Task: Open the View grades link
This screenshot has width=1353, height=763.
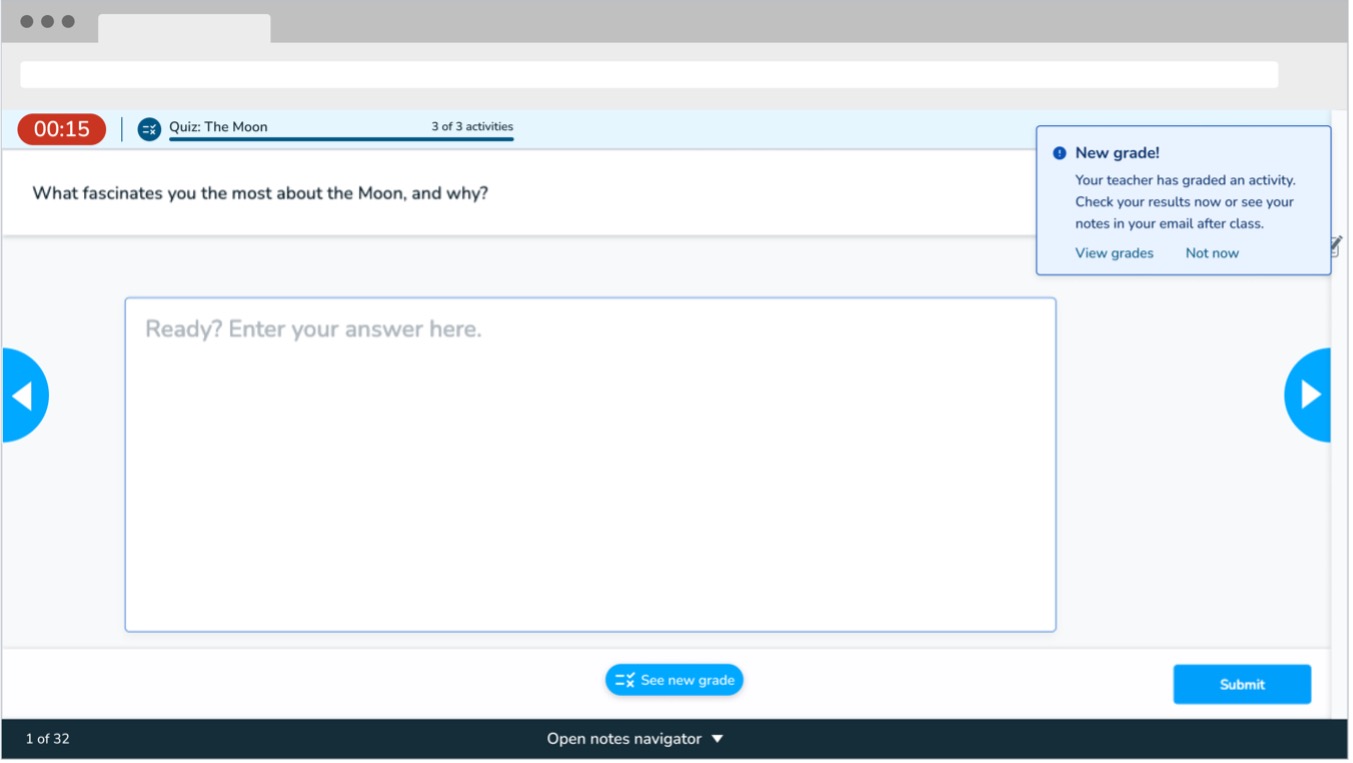Action: point(1114,254)
